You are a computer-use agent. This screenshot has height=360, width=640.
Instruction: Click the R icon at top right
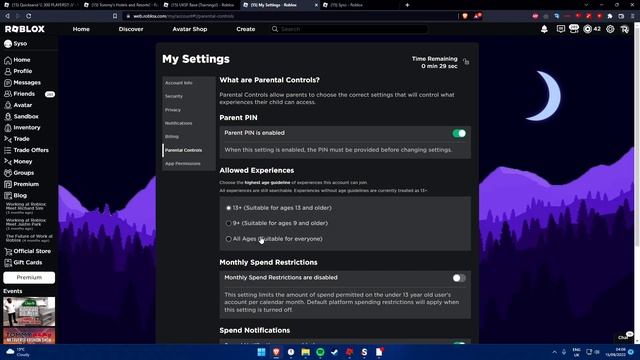click(625, 29)
